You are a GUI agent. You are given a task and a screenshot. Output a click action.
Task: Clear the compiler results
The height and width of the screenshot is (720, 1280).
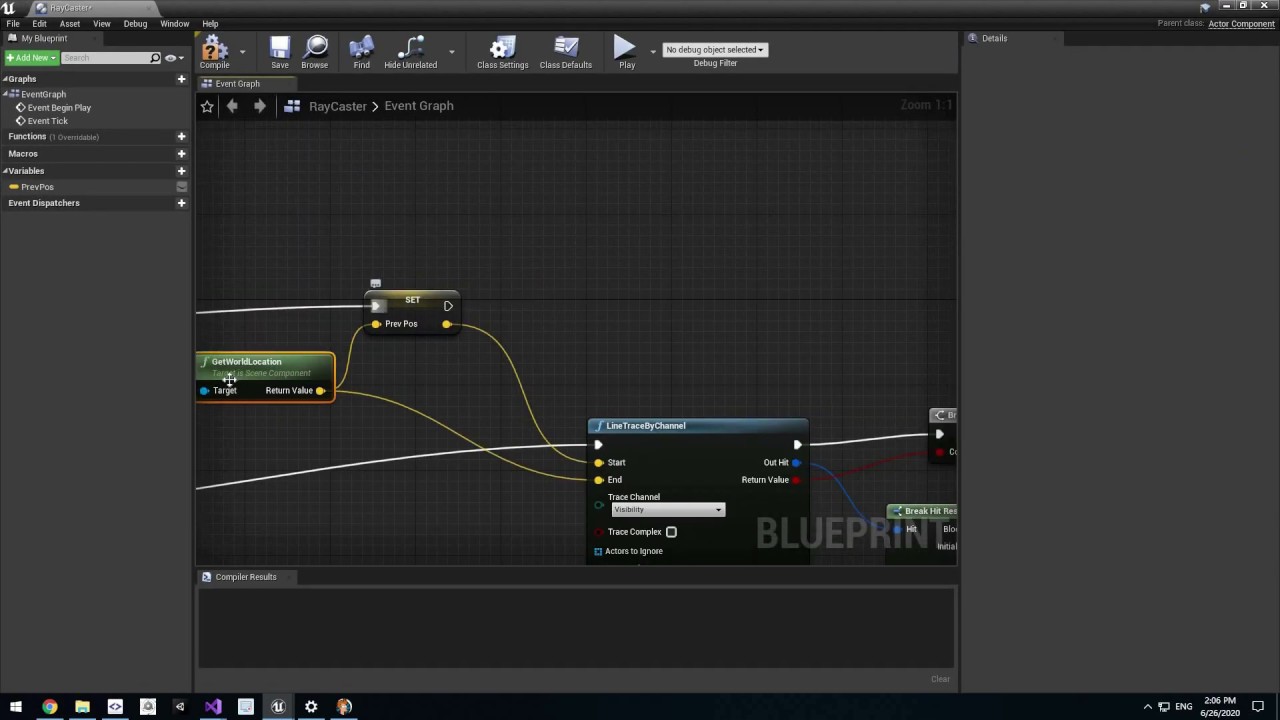coord(941,679)
